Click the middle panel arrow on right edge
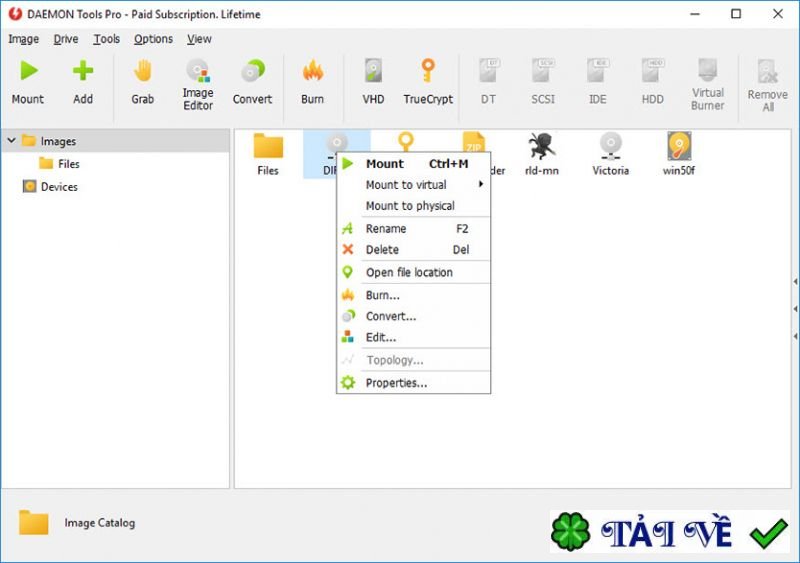The width and height of the screenshot is (800, 563). coord(795,309)
